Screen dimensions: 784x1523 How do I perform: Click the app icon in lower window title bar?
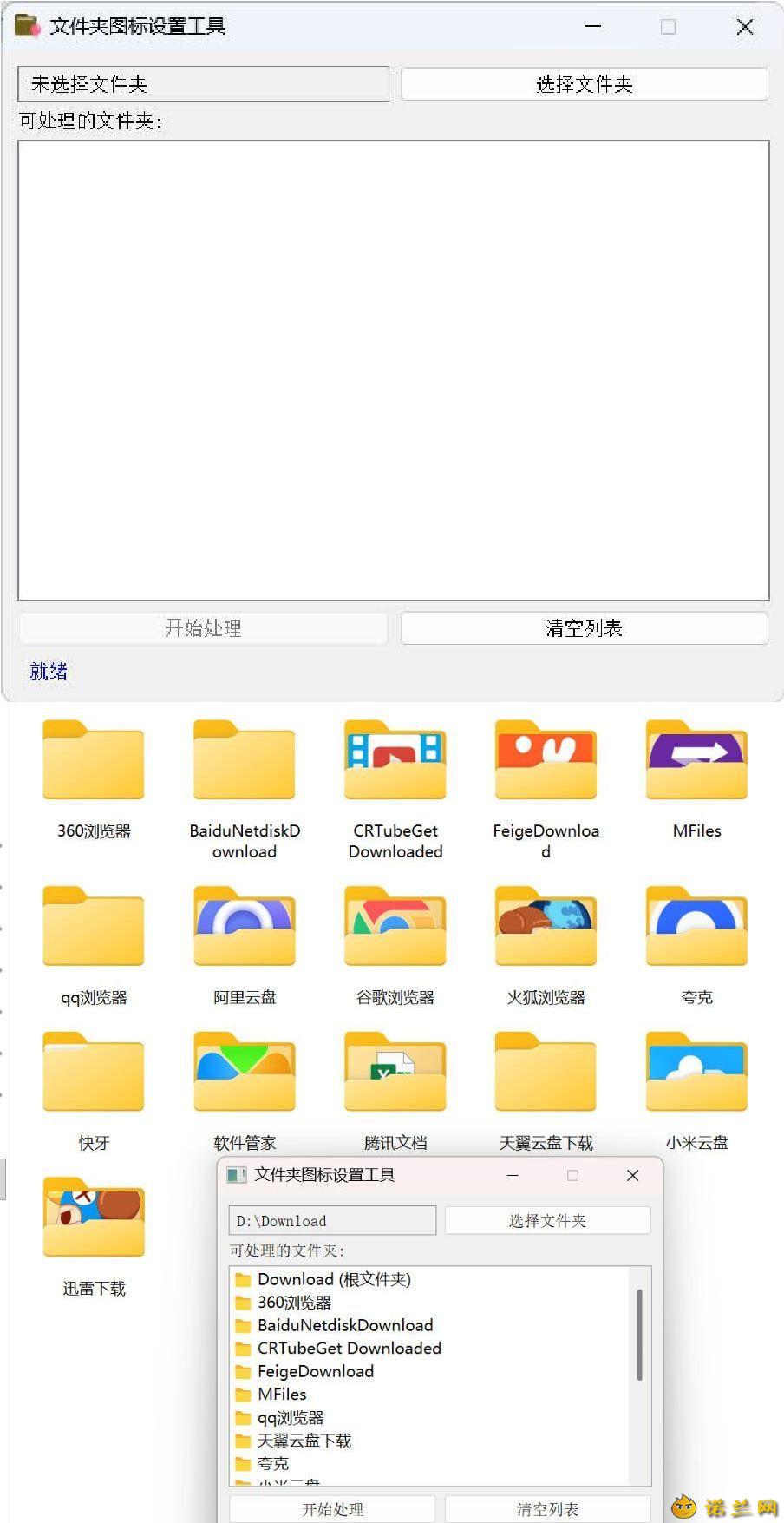[237, 1175]
